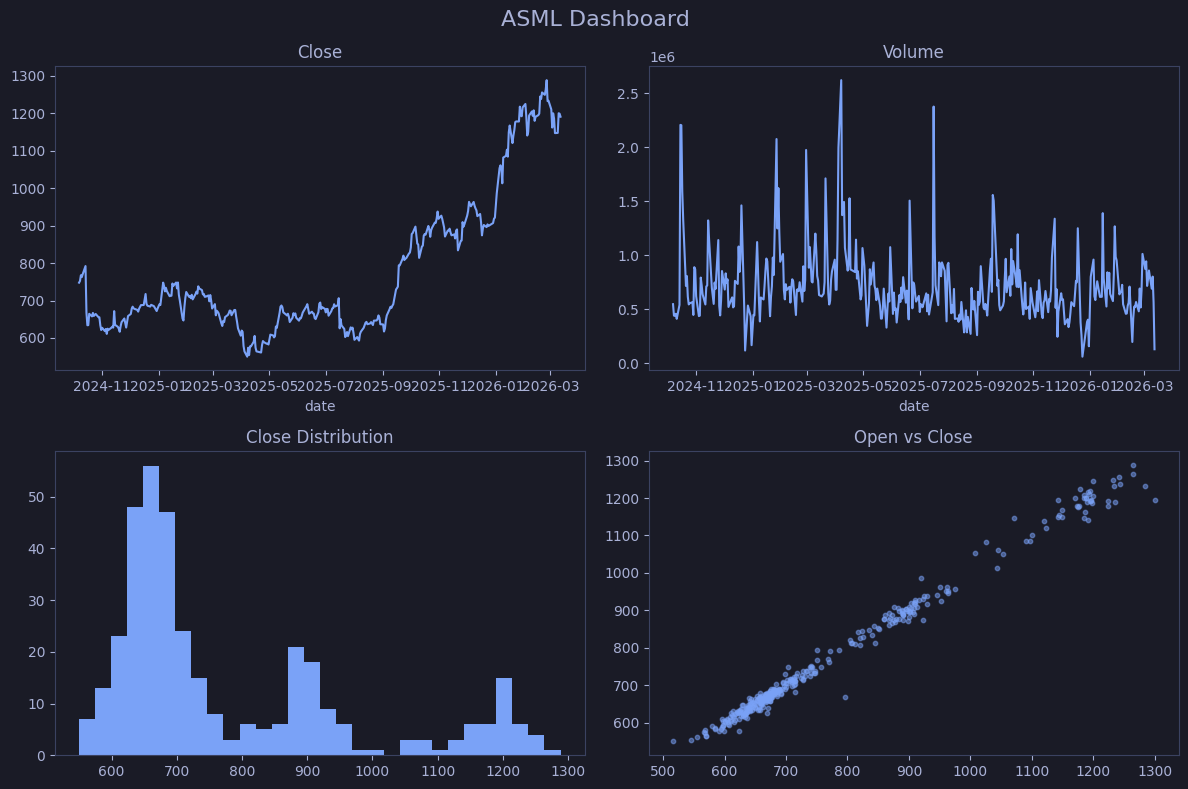Screen dimensions: 1188x789
Task: Click the 40 y-tick on Close Distribution
Action: click(x=36, y=549)
